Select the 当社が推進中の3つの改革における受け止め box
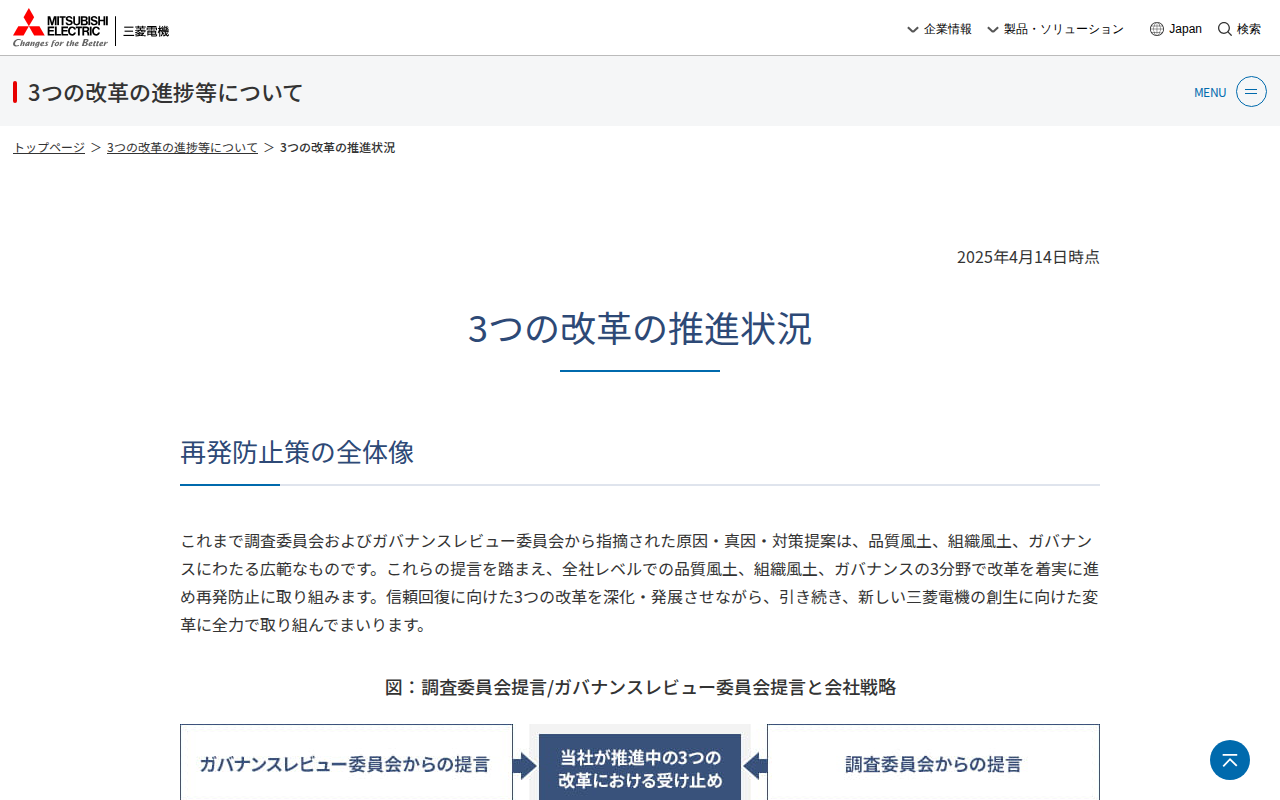 tap(639, 766)
